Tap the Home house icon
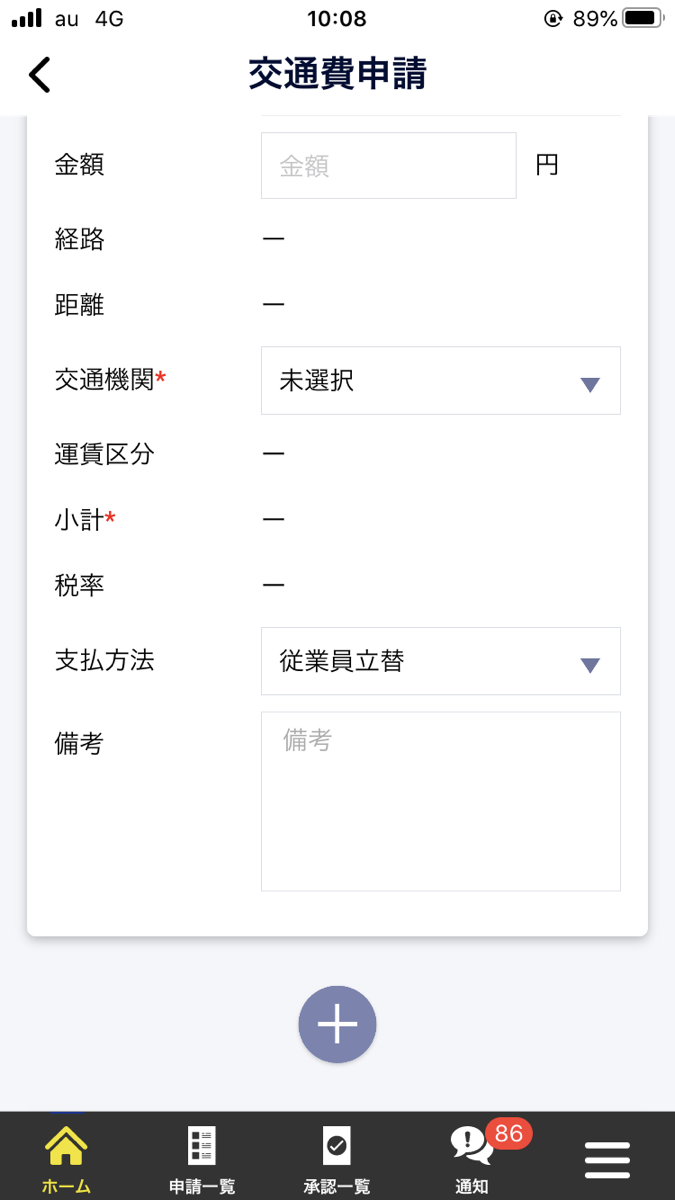This screenshot has width=675, height=1200. [66, 1146]
